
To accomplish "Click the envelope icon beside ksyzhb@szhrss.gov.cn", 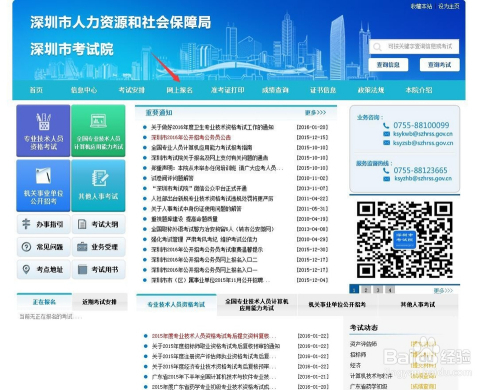I will click(x=386, y=179).
